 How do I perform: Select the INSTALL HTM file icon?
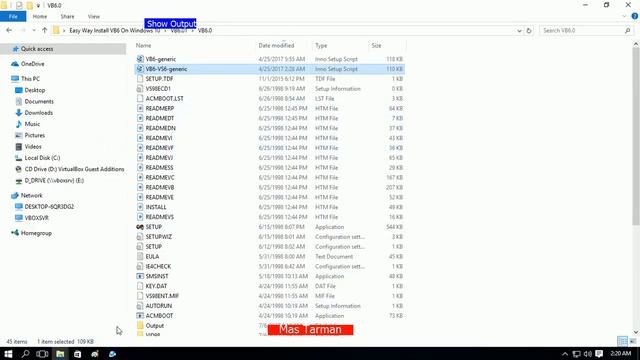[140, 207]
